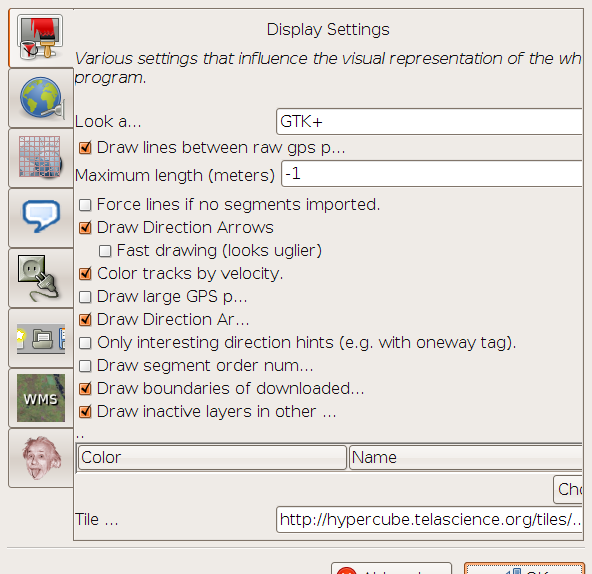The width and height of the screenshot is (592, 574).
Task: Uncheck Color tracks by velocity
Action: point(85,274)
